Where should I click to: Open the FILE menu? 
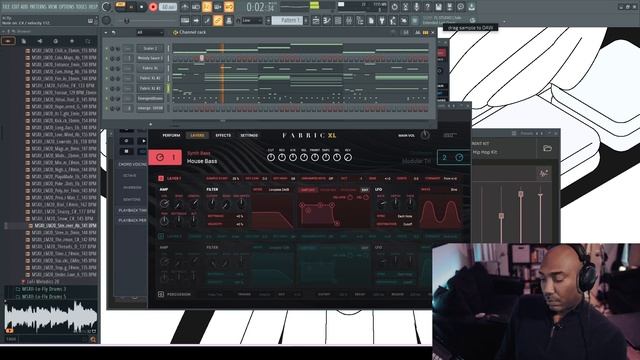click(x=7, y=6)
